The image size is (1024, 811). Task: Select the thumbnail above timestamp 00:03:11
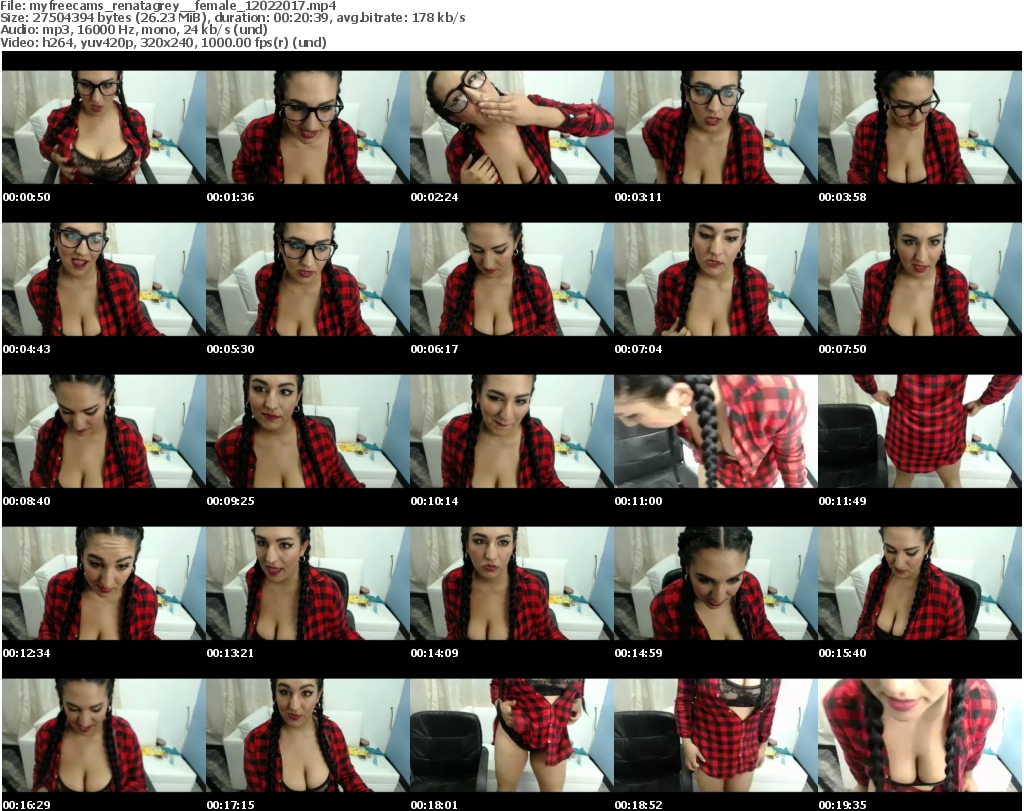(716, 127)
